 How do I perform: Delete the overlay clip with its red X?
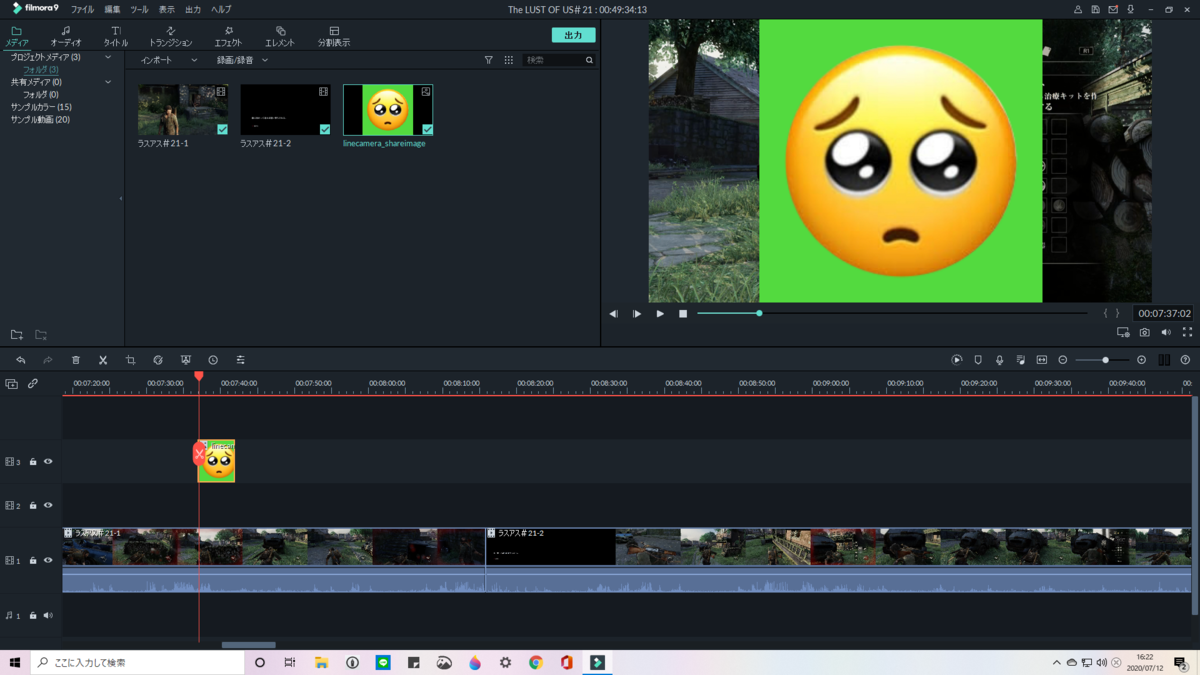coord(199,454)
